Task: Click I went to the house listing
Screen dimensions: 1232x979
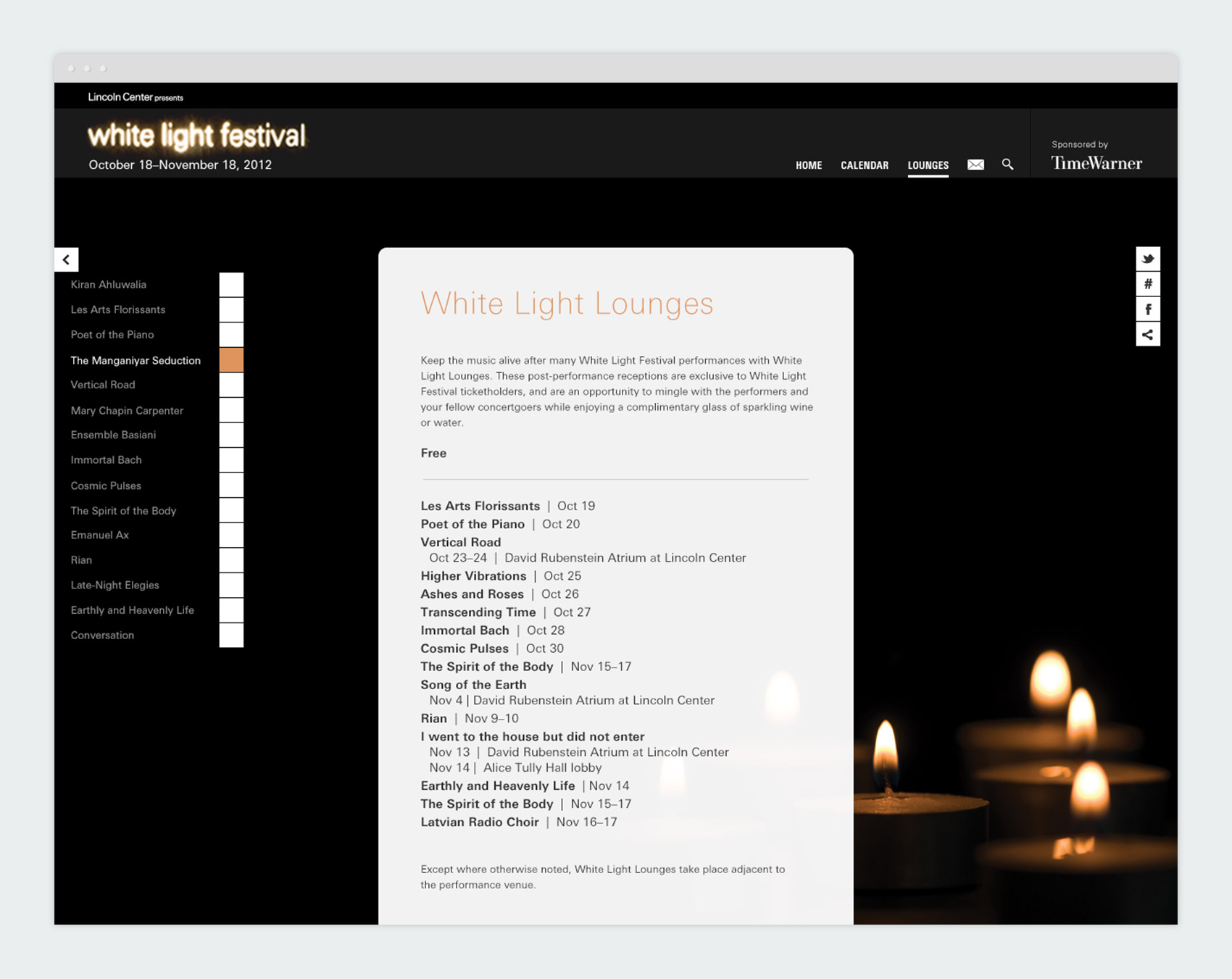Action: (x=575, y=752)
